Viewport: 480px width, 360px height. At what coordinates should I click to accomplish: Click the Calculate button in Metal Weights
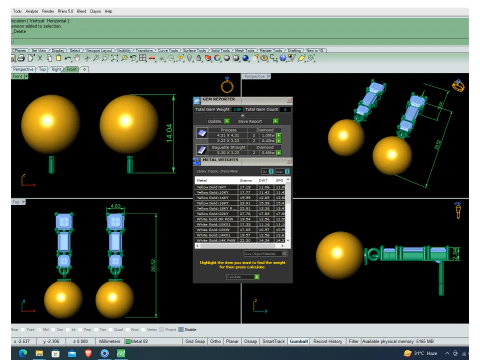[x=243, y=277]
